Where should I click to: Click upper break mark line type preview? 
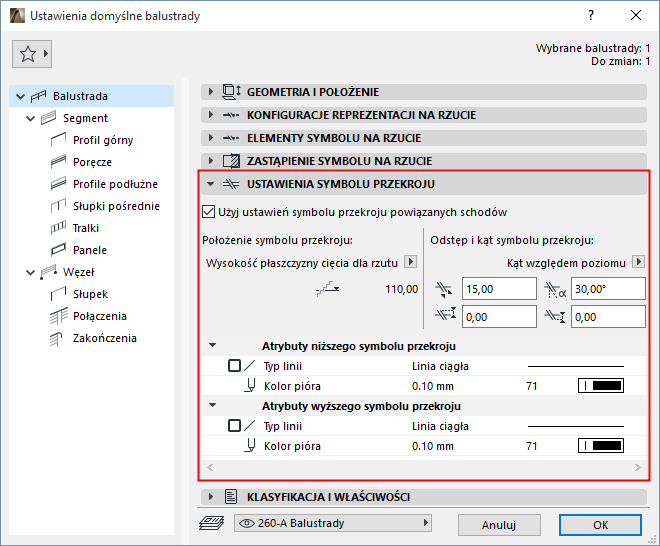(x=575, y=426)
